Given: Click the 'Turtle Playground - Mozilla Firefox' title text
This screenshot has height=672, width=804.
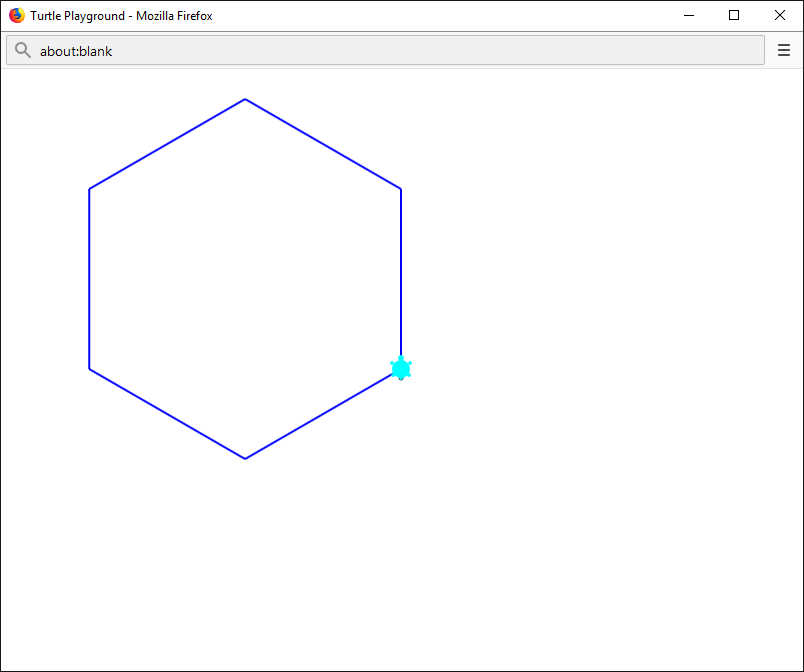Looking at the screenshot, I should 121,16.
